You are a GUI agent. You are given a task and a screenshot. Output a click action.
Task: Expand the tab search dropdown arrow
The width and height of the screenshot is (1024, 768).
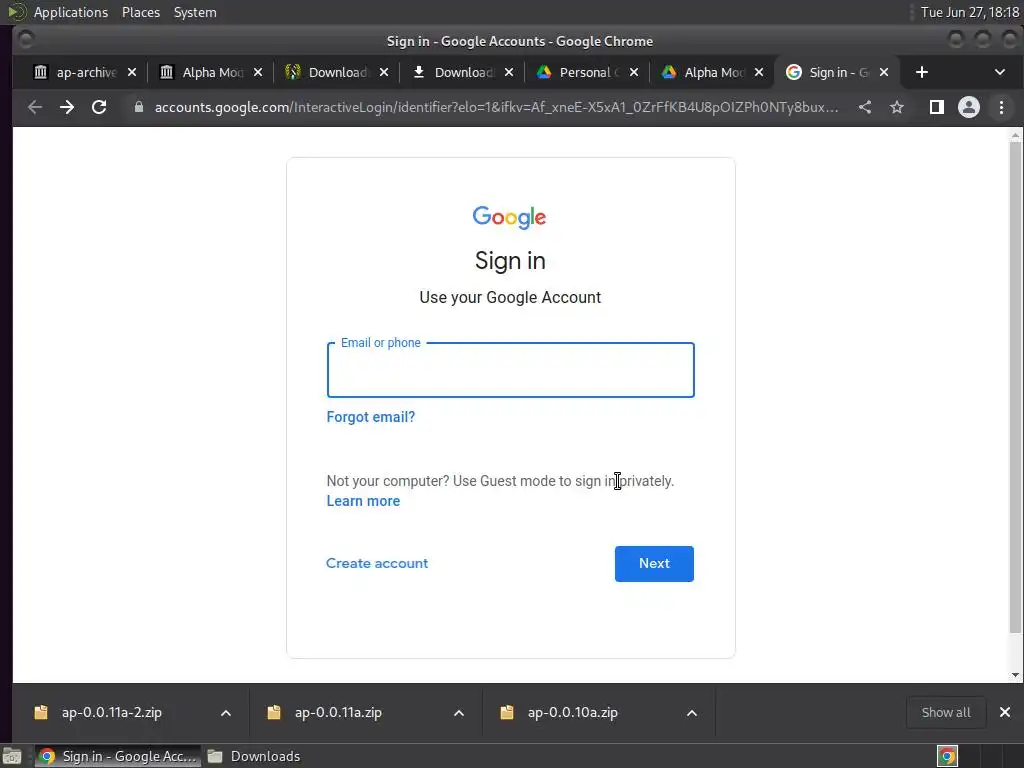(1000, 72)
